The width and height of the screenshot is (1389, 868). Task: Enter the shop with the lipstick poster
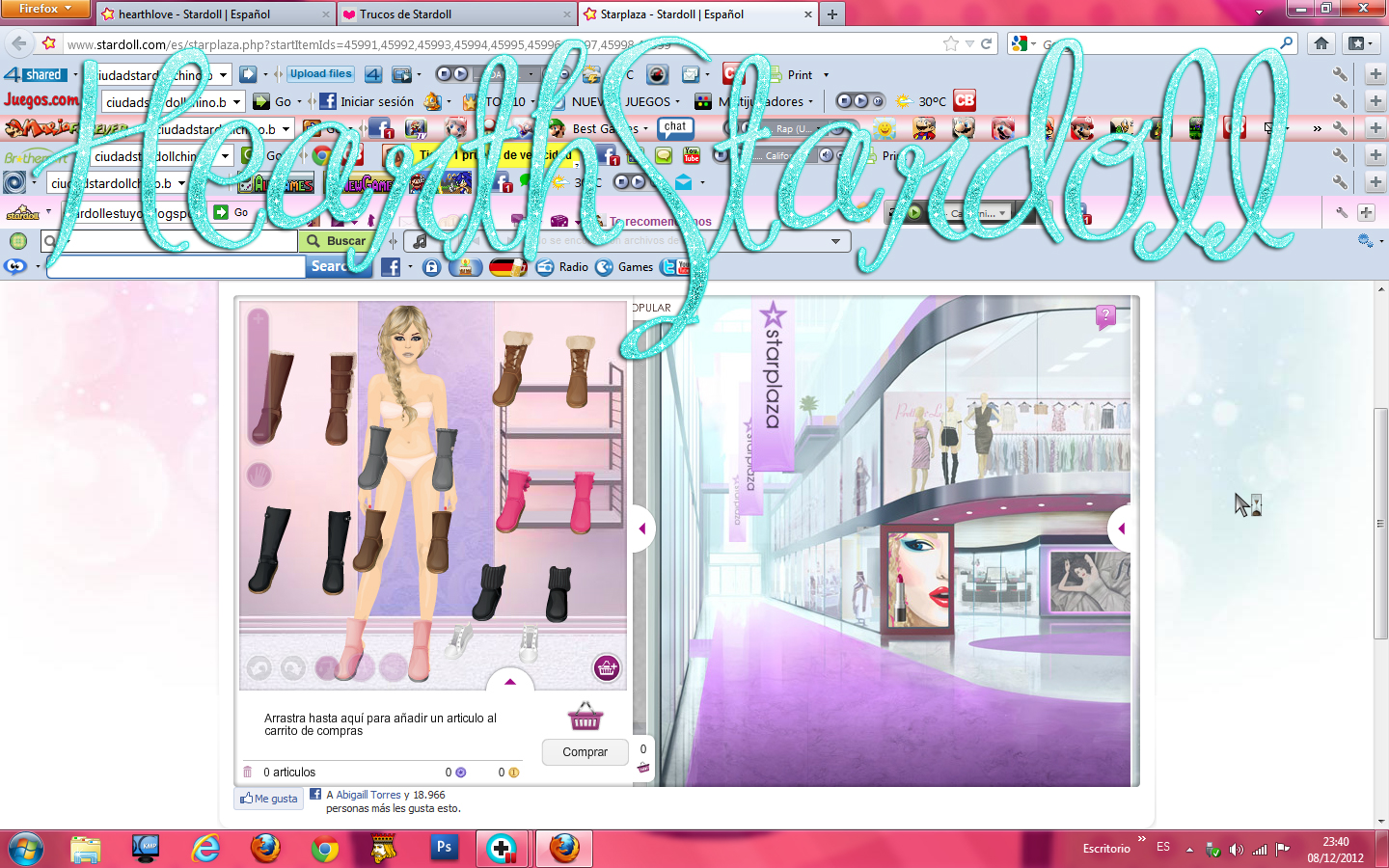click(917, 581)
